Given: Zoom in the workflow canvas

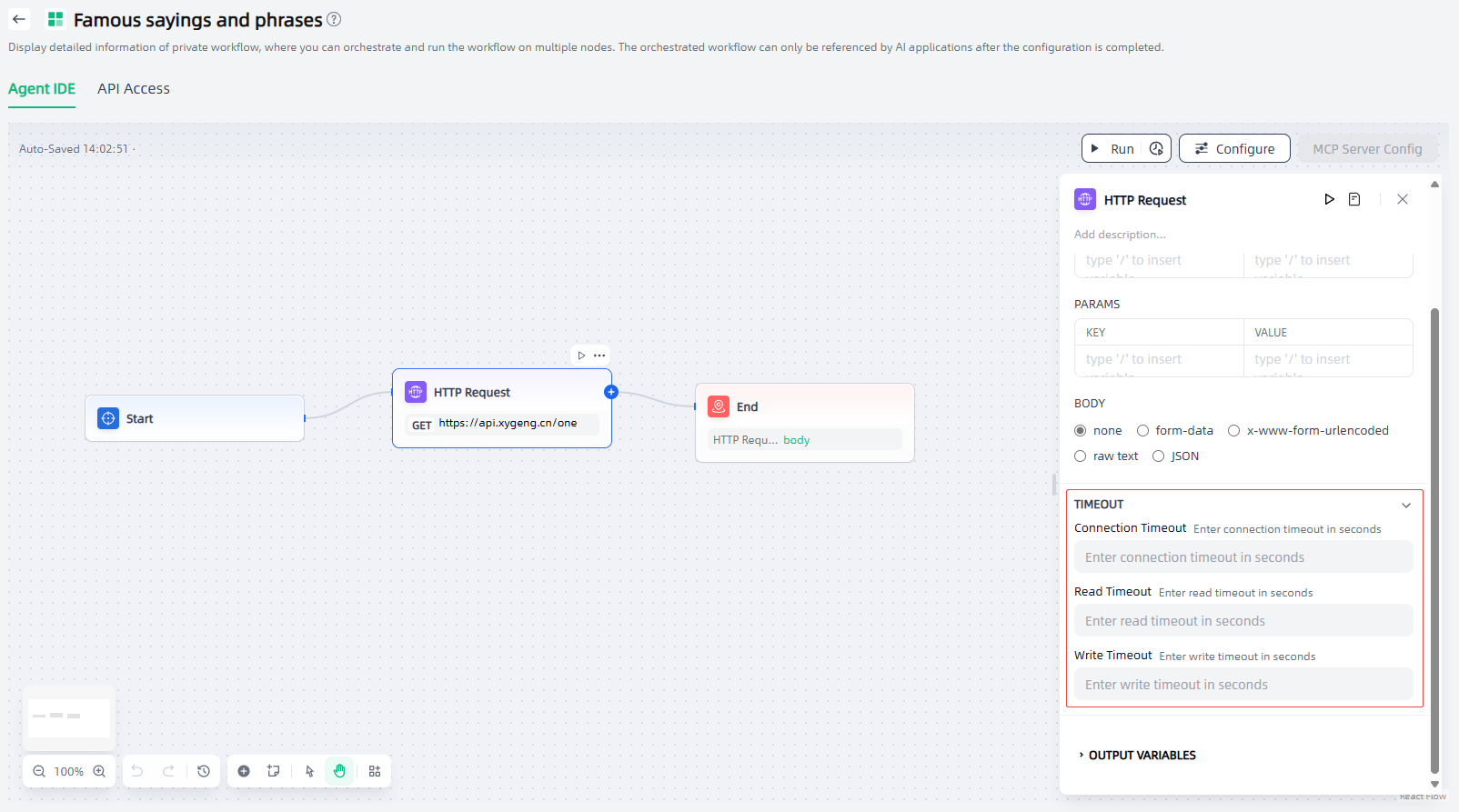Looking at the screenshot, I should (x=99, y=771).
